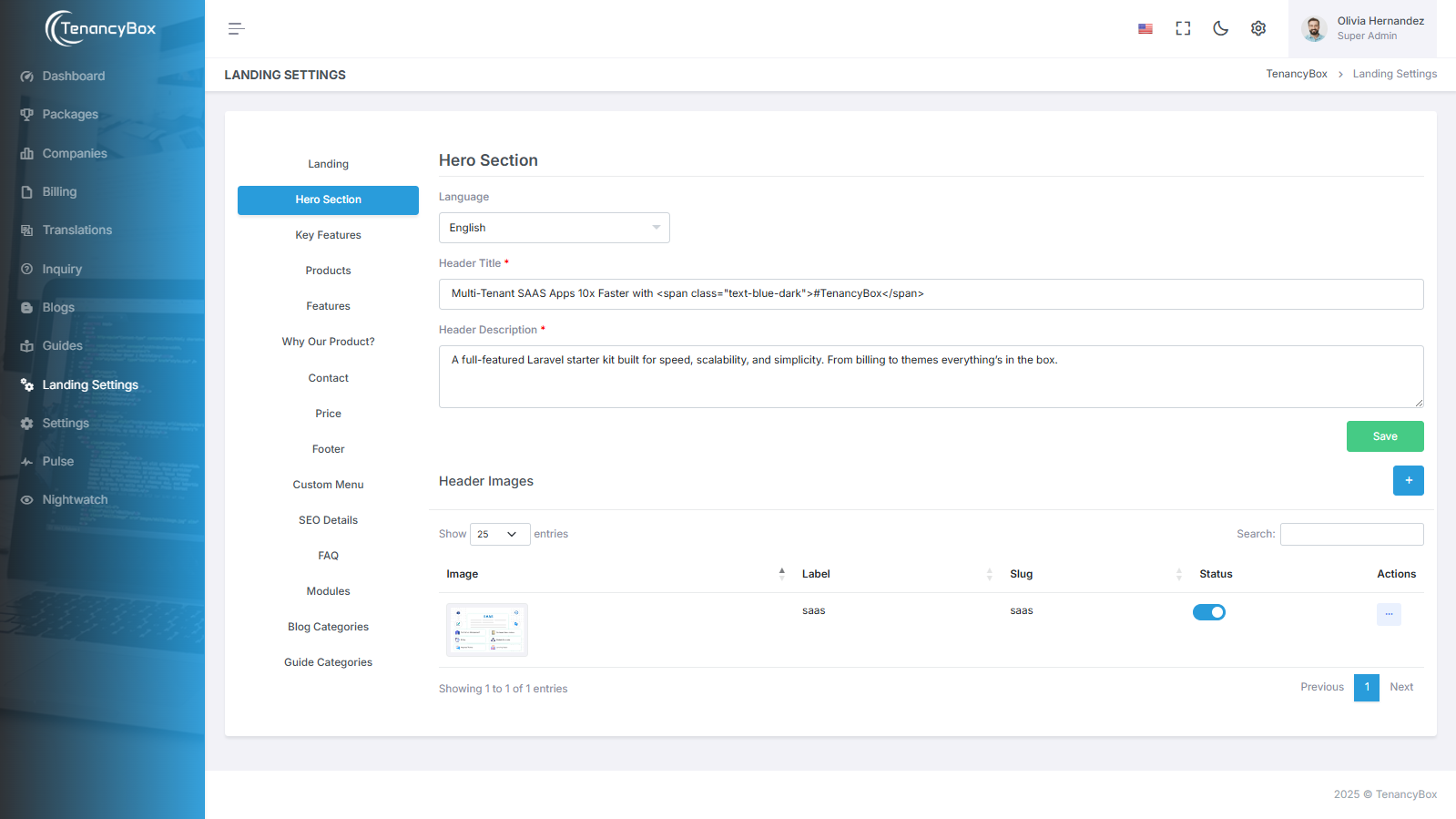Click the Translations icon in sidebar
1456x819 pixels.
27,230
